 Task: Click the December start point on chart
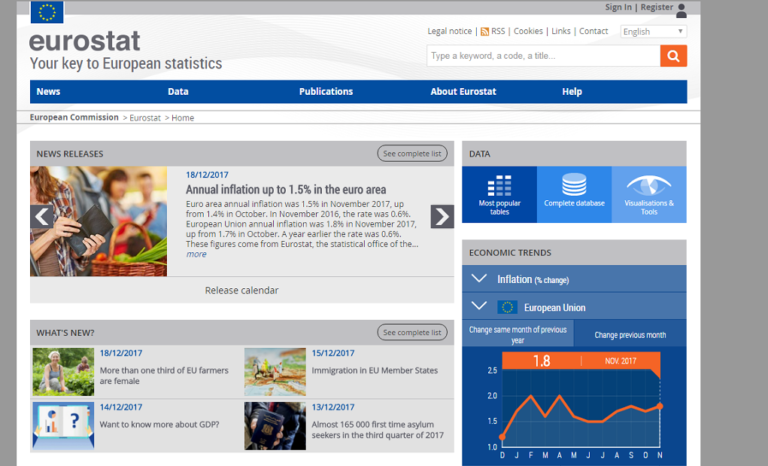point(503,437)
